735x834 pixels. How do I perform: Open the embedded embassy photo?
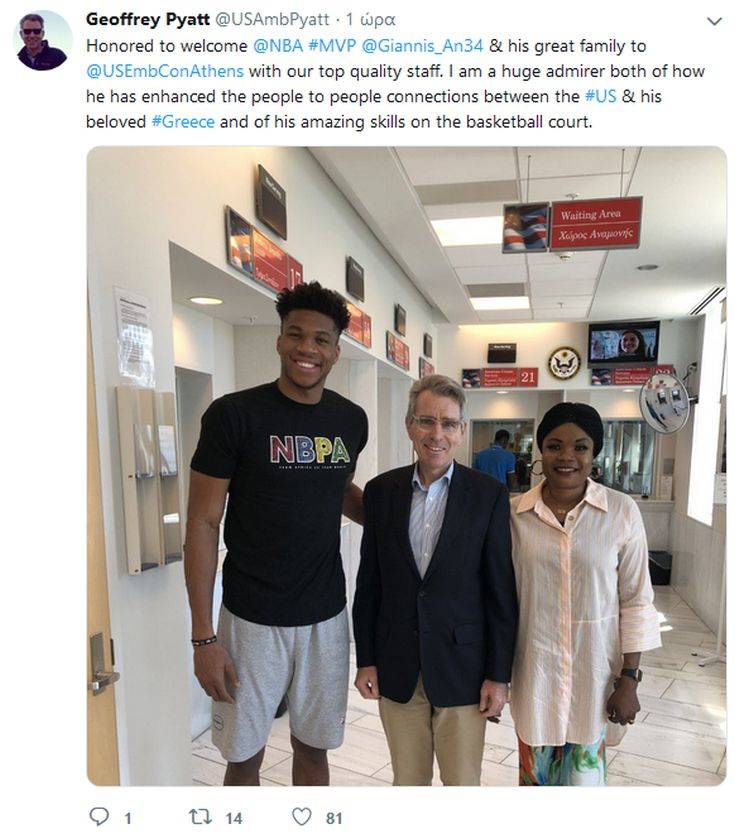[x=406, y=466]
